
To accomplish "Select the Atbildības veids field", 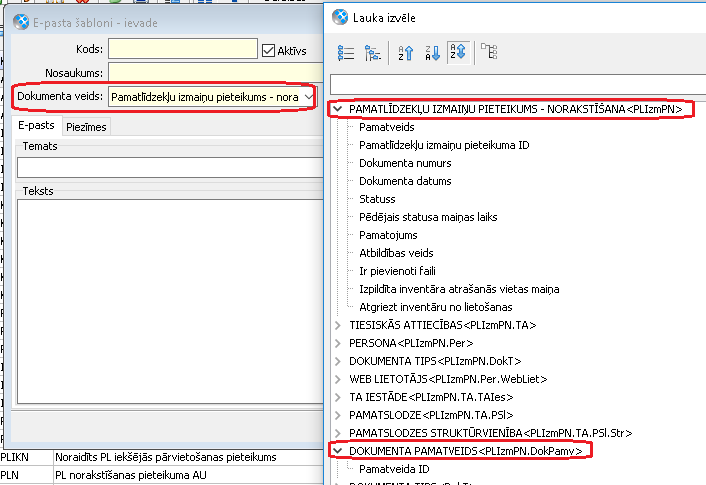I will click(396, 253).
